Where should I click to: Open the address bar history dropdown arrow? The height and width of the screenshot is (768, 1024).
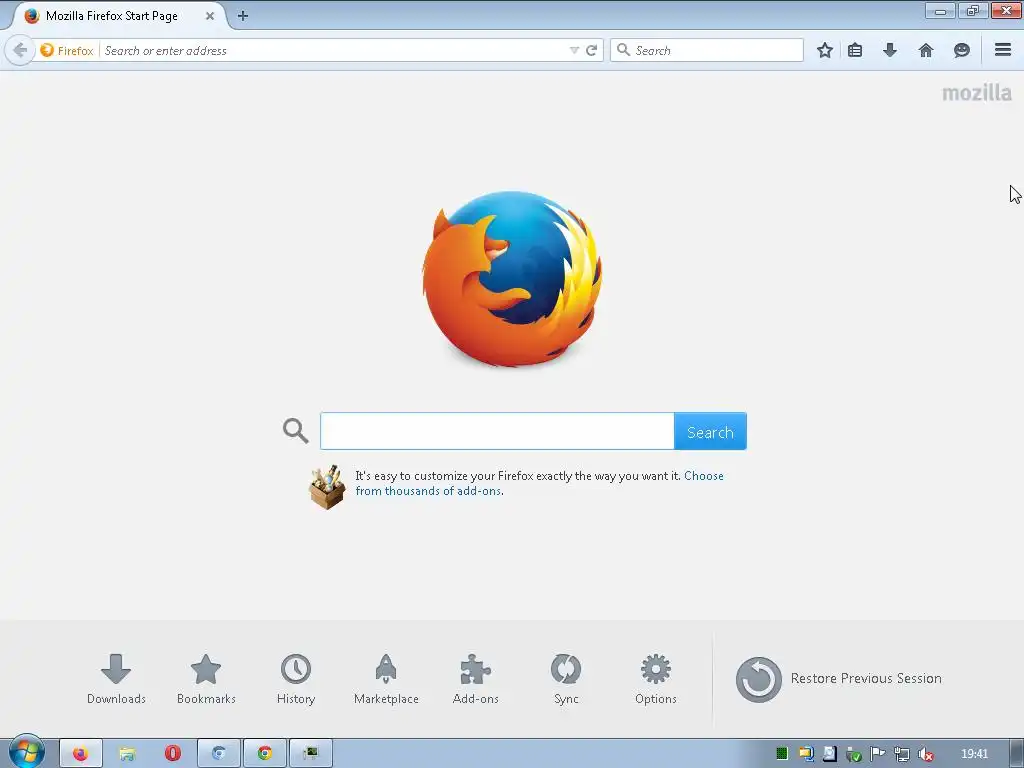[574, 50]
